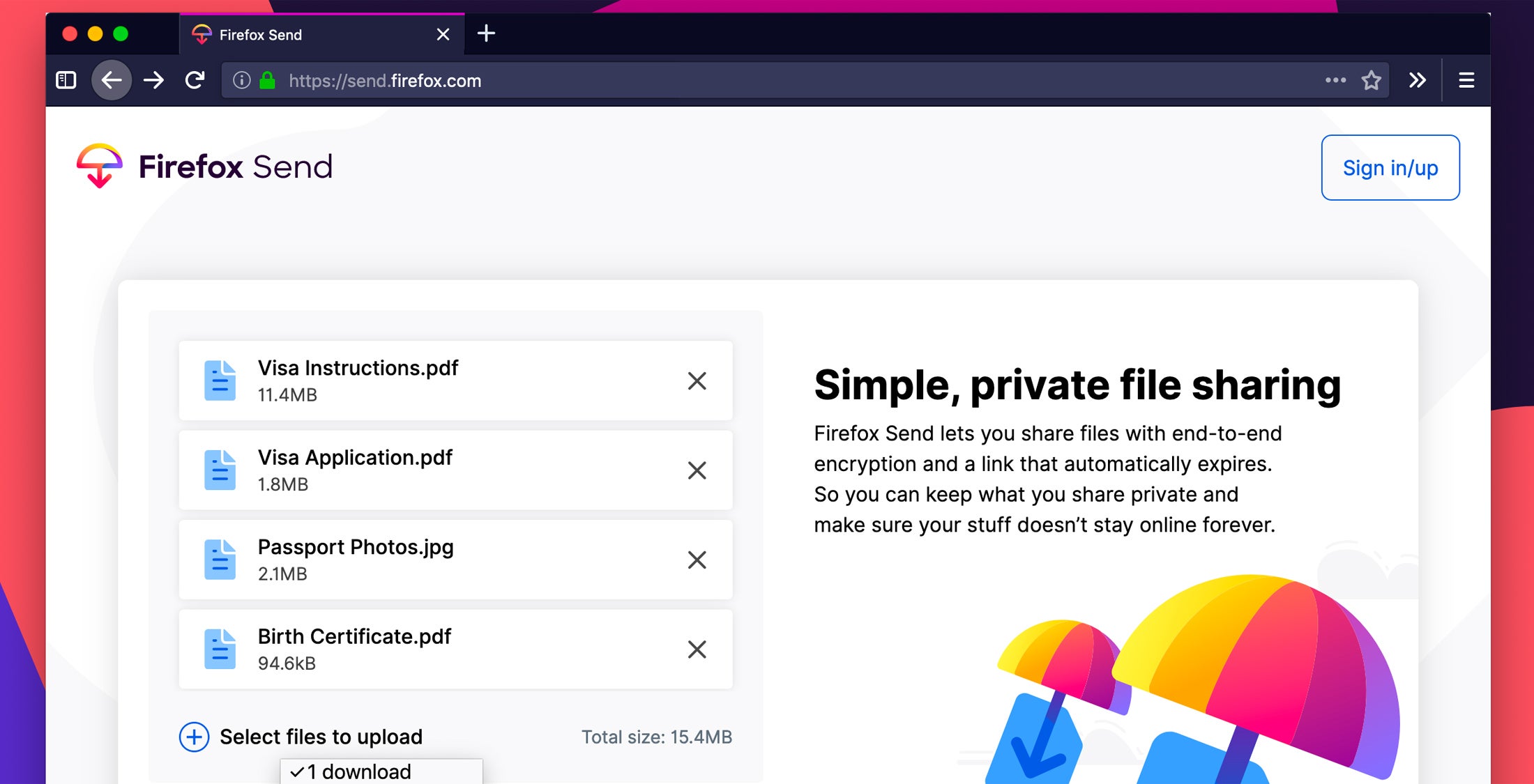1534x784 pixels.
Task: Reload the page
Action: (x=195, y=80)
